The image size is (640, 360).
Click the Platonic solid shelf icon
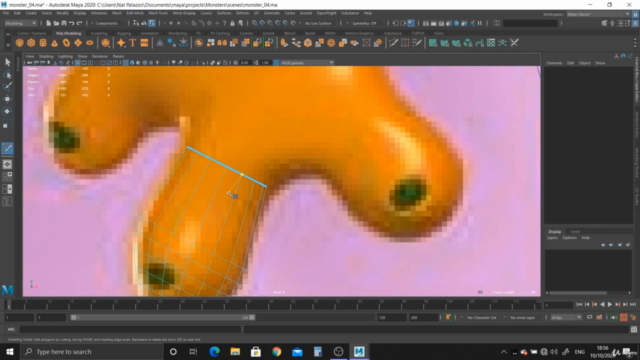coord(105,43)
